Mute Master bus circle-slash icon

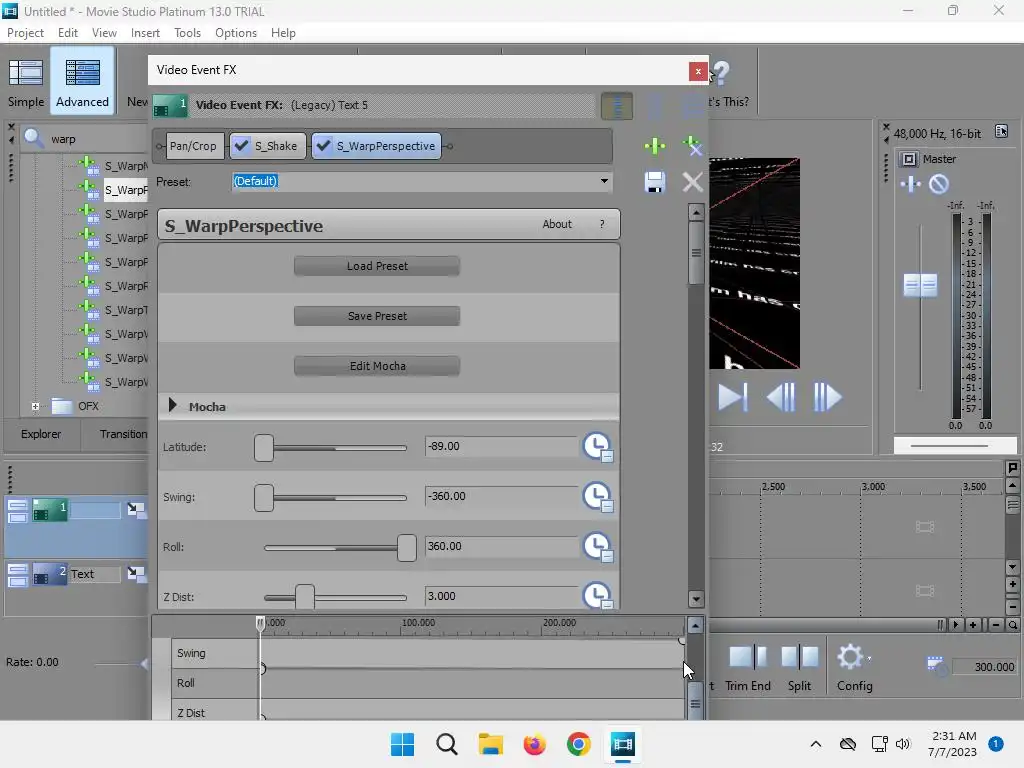click(938, 185)
